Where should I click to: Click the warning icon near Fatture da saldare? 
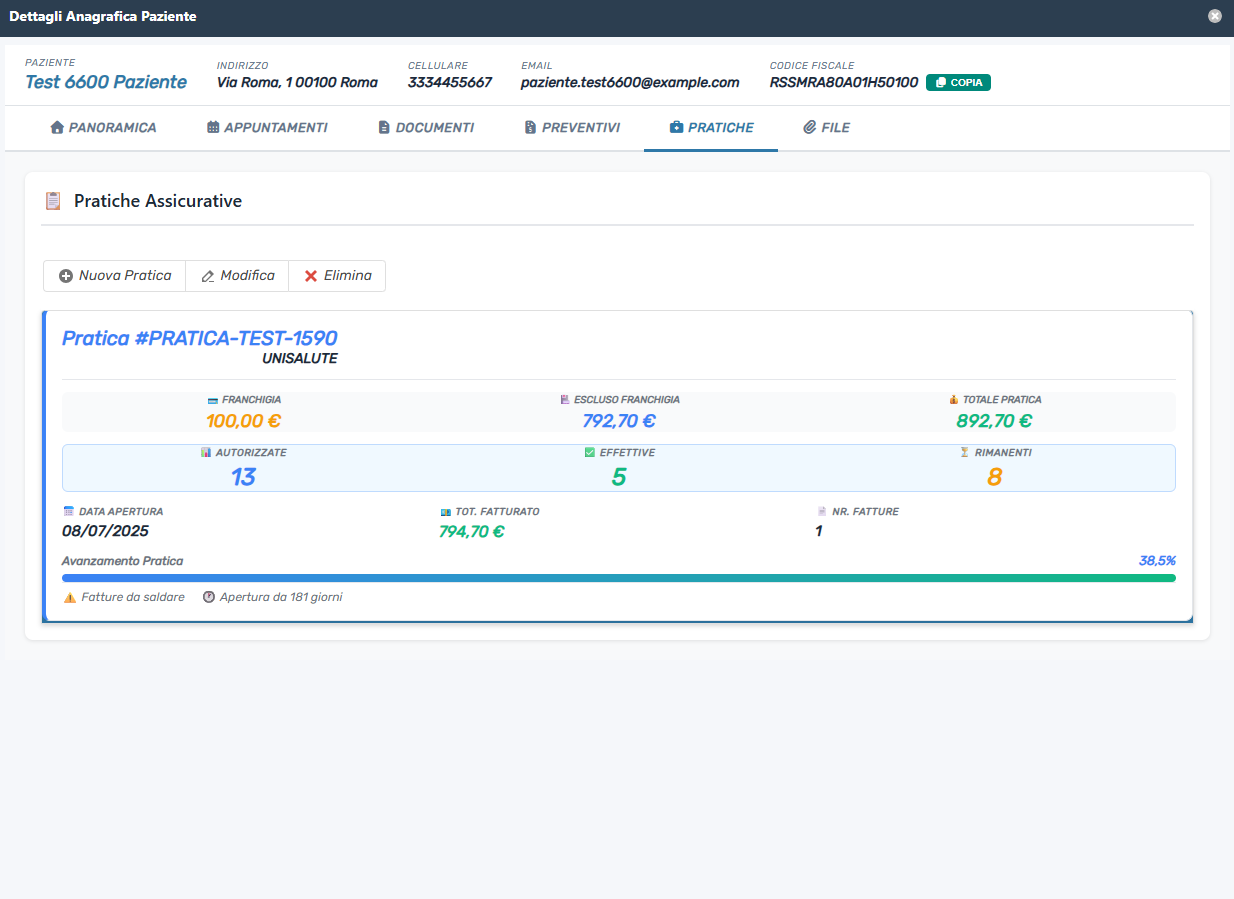[70, 597]
